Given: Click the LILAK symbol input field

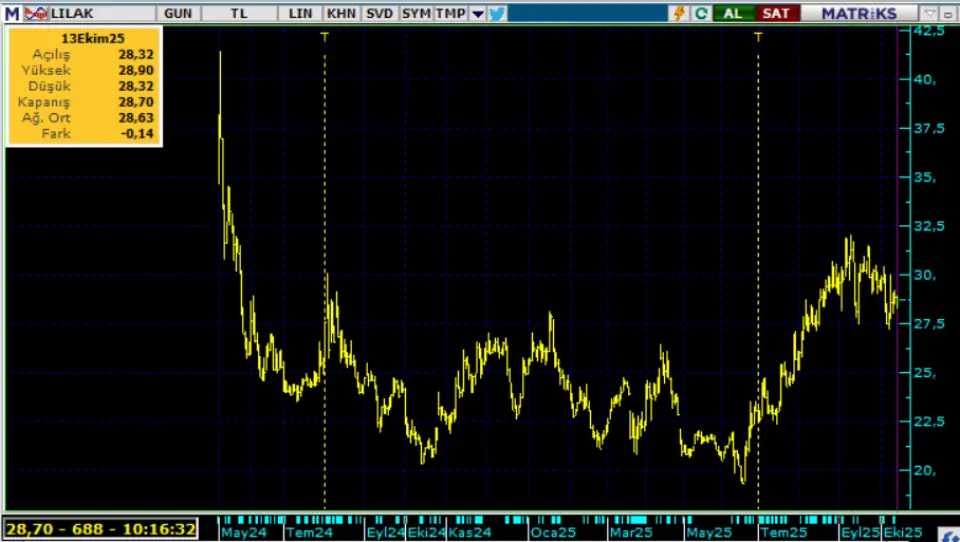Looking at the screenshot, I should tap(100, 14).
